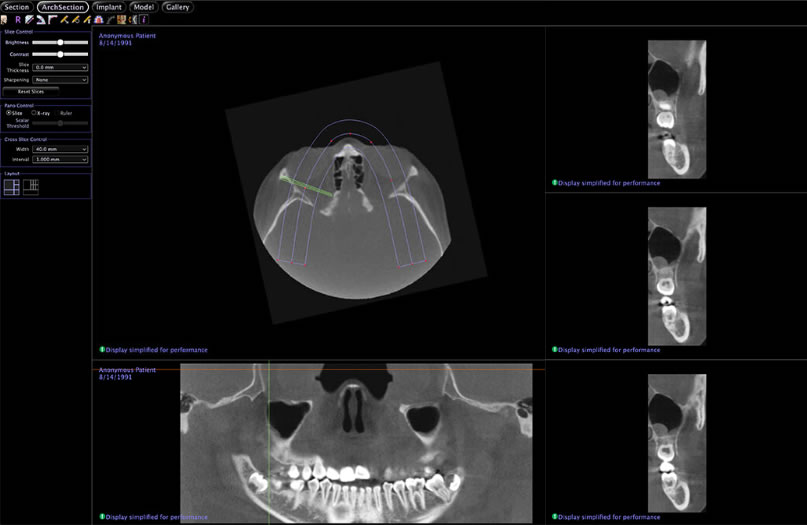Viewport: 807px width, 525px height.
Task: Choose the first Layout grid icon
Action: click(11, 186)
